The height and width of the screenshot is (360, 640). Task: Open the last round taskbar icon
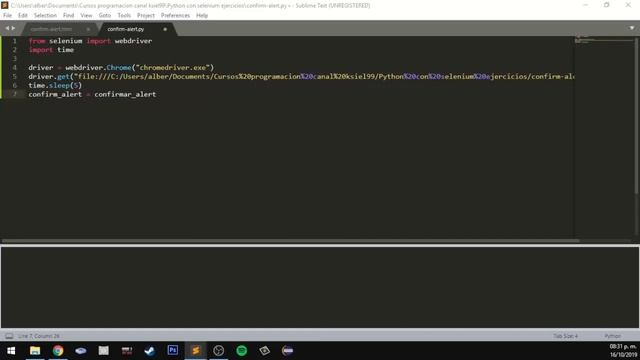point(287,351)
